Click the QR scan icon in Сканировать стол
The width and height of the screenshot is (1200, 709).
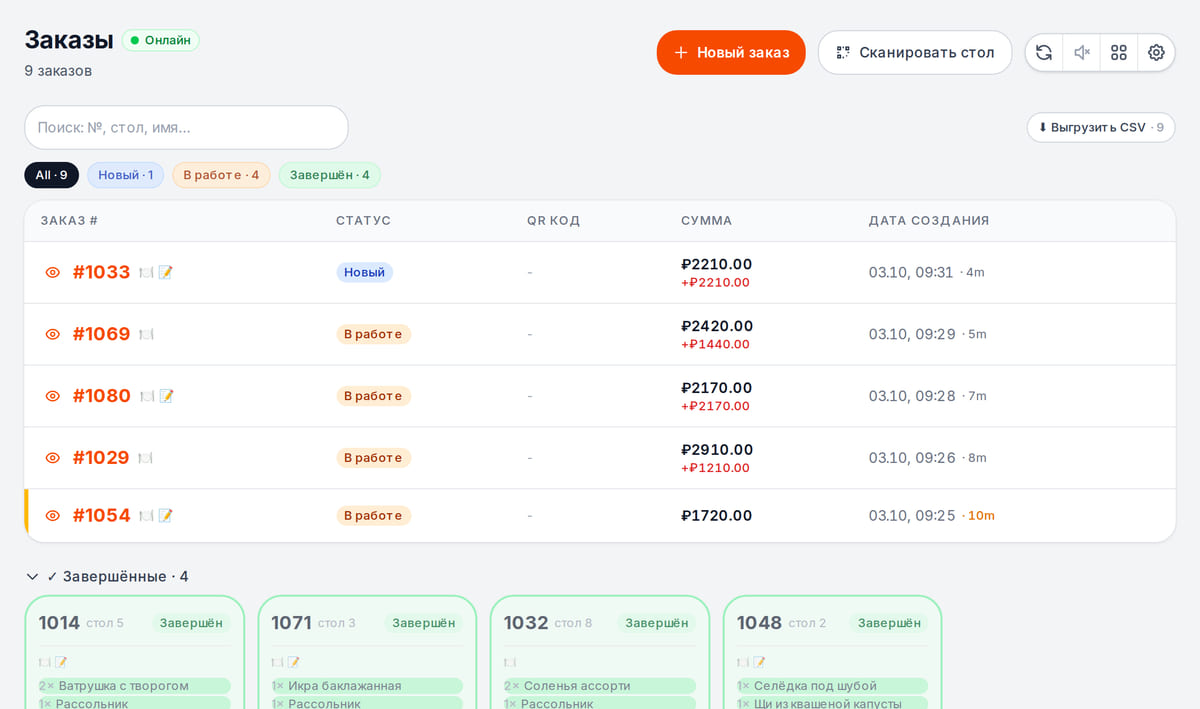click(x=843, y=52)
